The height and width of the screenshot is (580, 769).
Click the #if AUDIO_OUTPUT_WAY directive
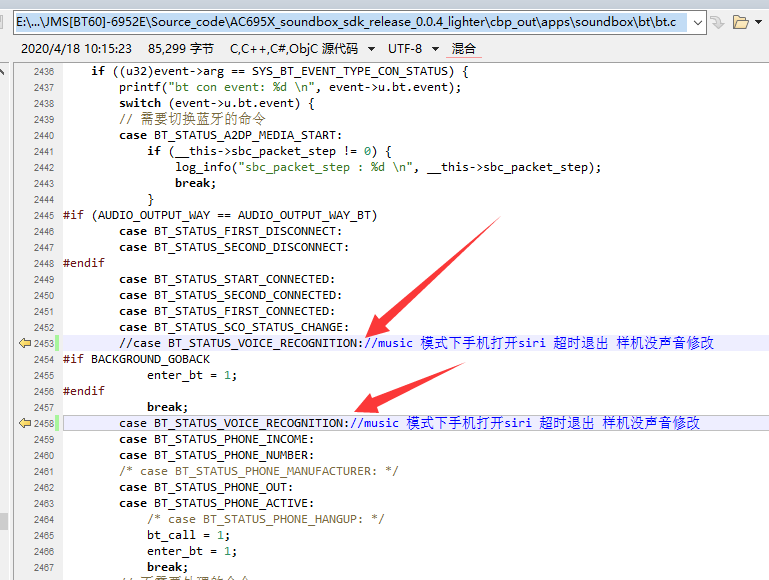point(220,215)
